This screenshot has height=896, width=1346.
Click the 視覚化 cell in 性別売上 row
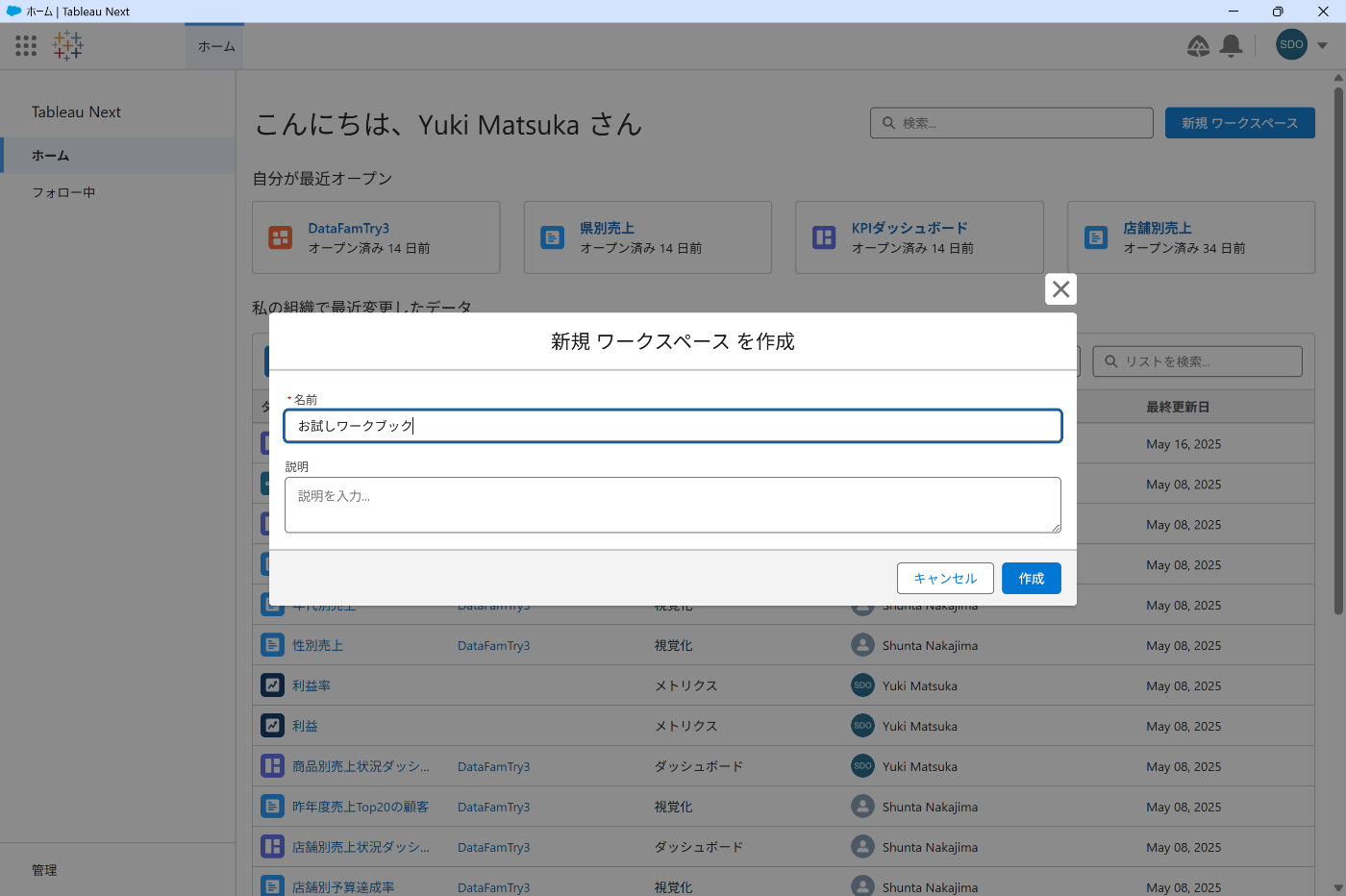673,646
